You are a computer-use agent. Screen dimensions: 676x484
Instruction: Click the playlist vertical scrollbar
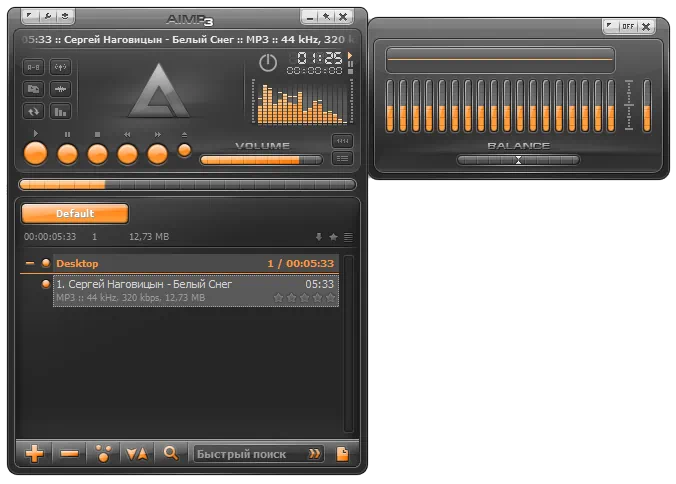tap(349, 343)
